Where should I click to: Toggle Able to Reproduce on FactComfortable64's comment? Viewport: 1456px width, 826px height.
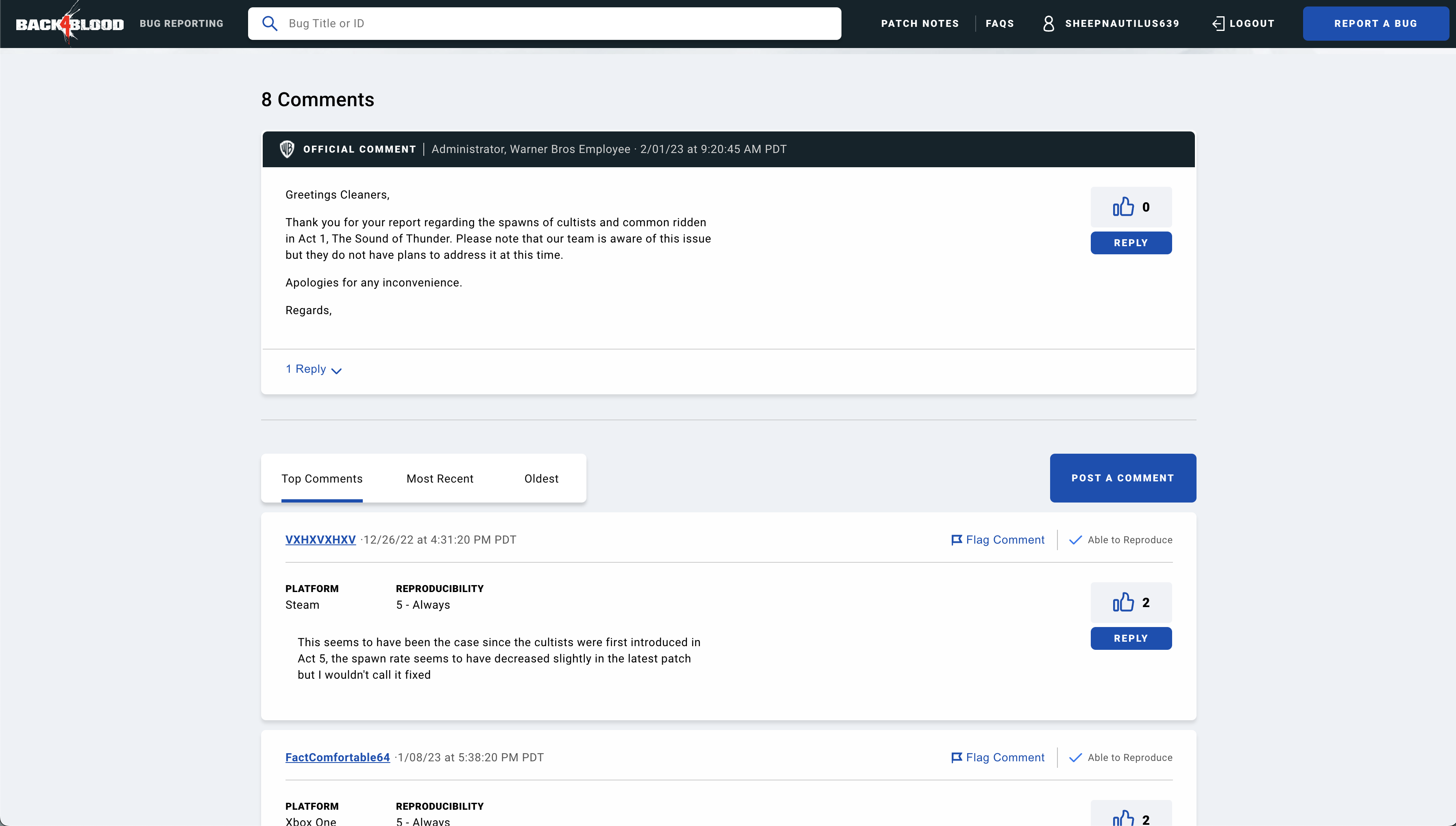tap(1121, 757)
